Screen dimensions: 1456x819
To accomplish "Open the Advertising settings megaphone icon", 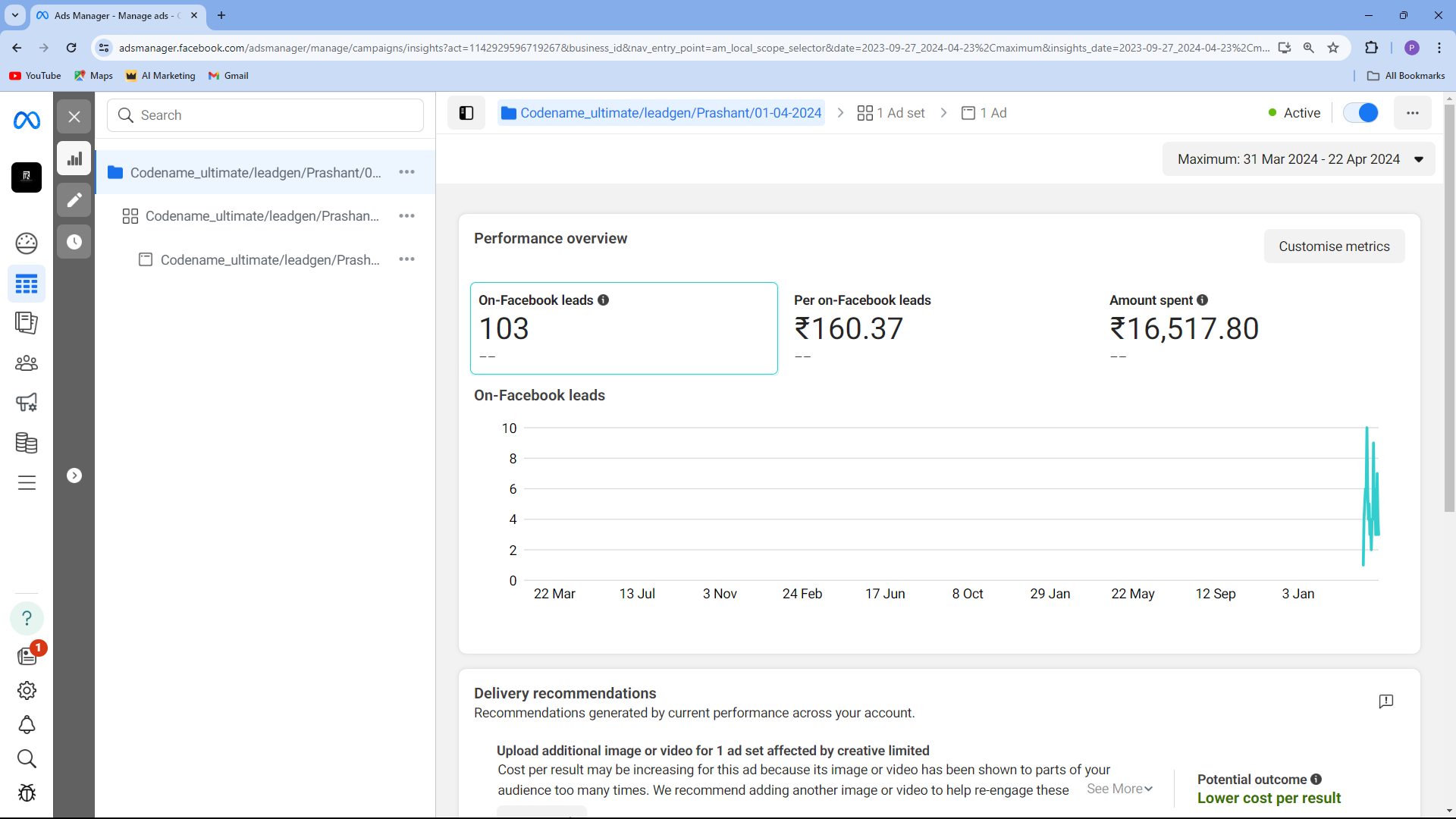I will pyautogui.click(x=27, y=403).
